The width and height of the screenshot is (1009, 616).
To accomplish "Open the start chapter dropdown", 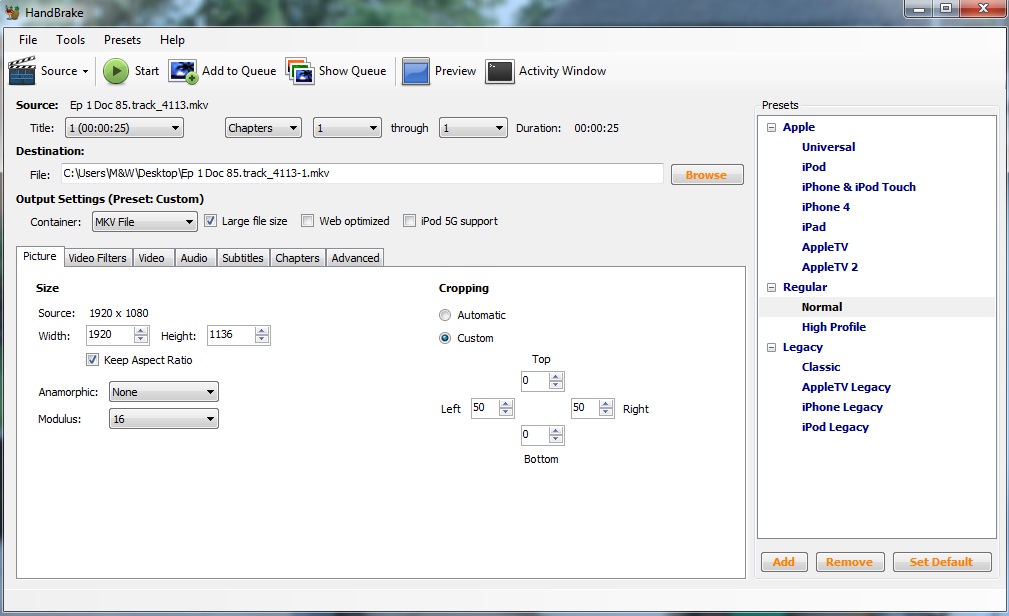I will click(347, 128).
